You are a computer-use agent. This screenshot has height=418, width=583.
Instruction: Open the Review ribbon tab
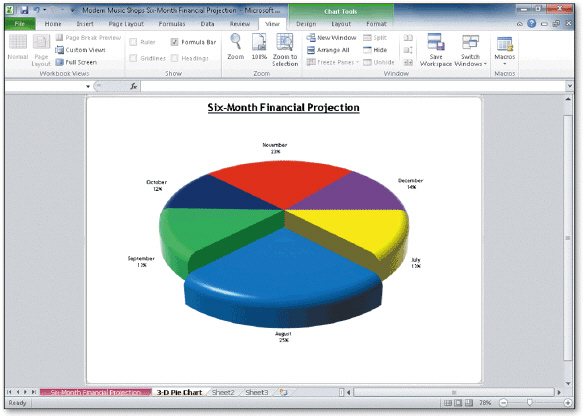[x=239, y=24]
